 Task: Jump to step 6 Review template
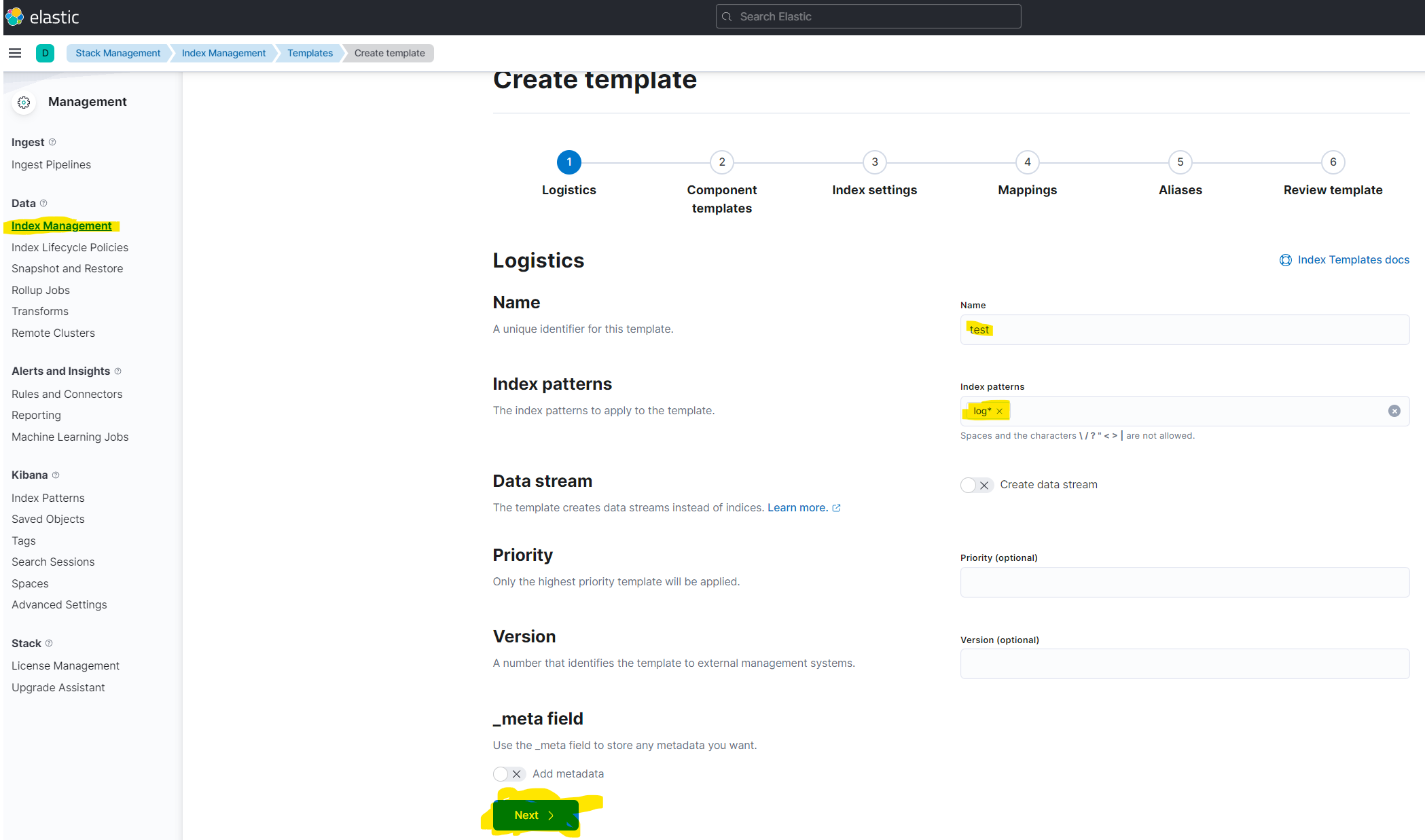[1333, 162]
